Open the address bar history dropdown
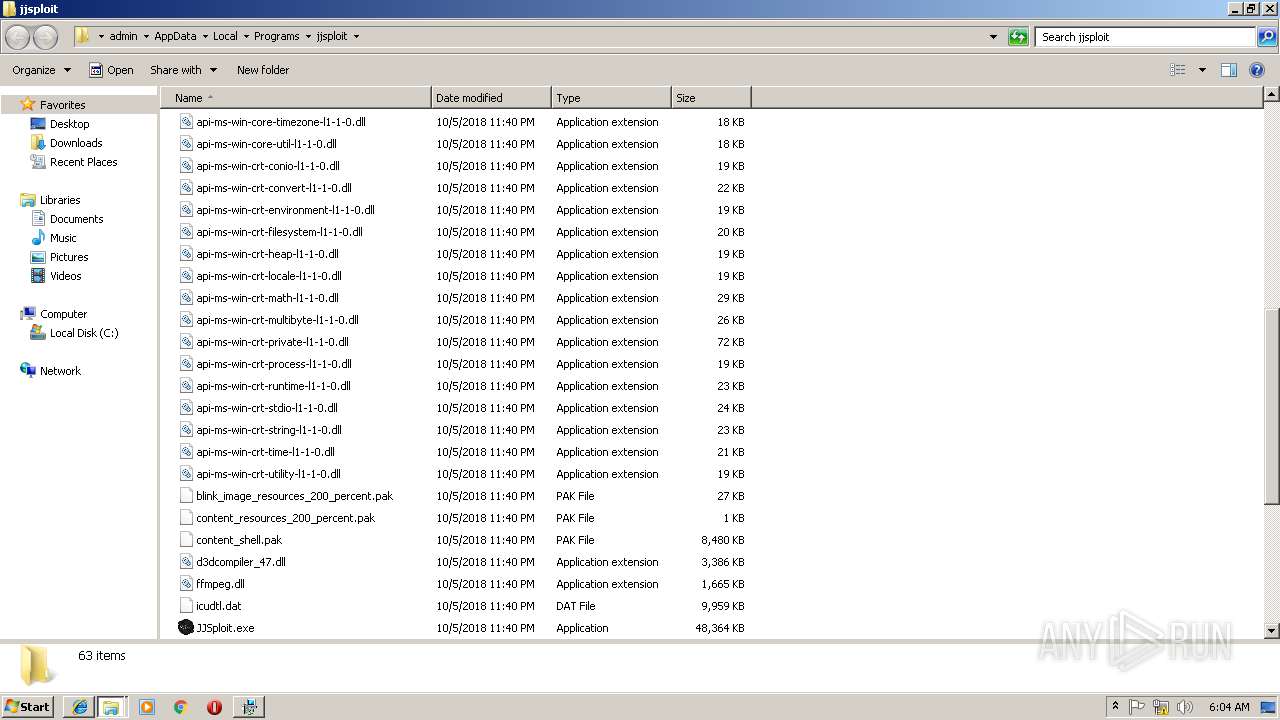 pyautogui.click(x=993, y=37)
